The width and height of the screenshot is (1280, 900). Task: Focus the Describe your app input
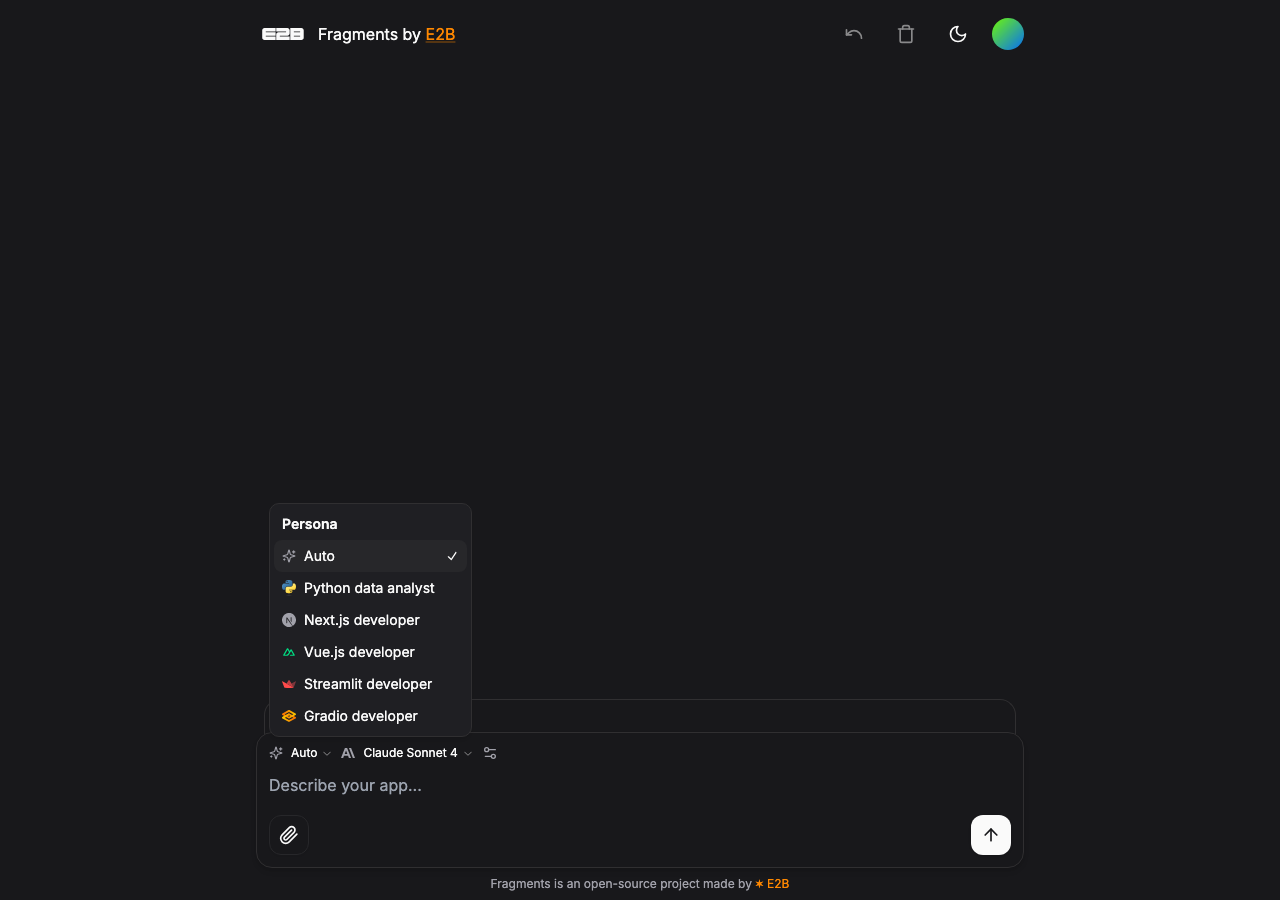pos(640,785)
